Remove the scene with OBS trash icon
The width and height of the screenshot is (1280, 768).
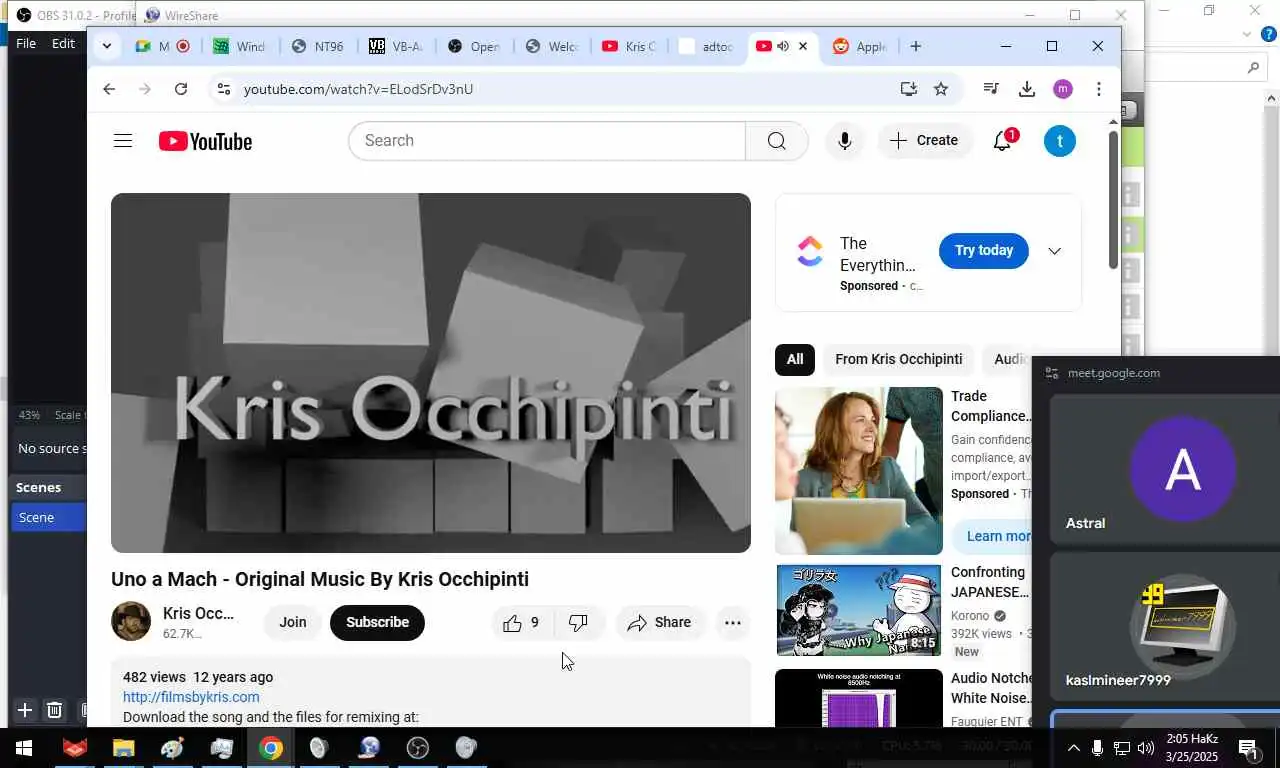pos(55,710)
